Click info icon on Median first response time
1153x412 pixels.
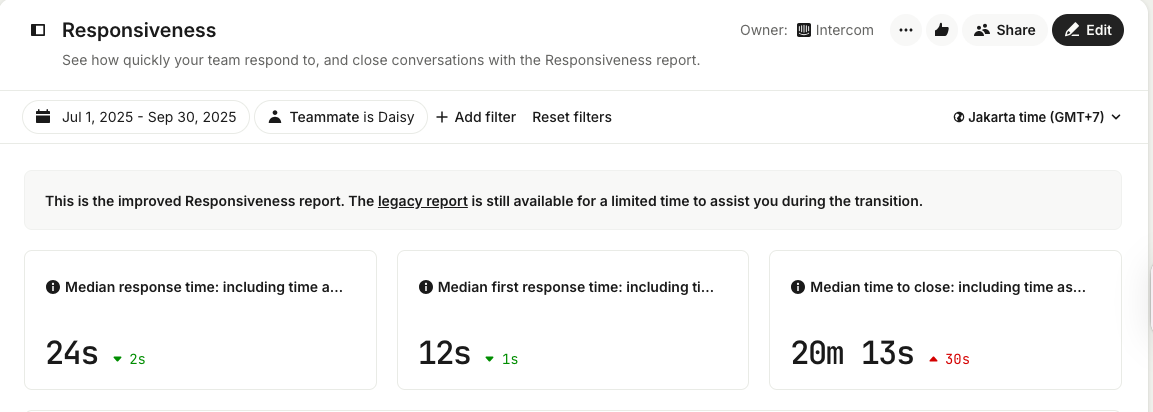point(426,287)
